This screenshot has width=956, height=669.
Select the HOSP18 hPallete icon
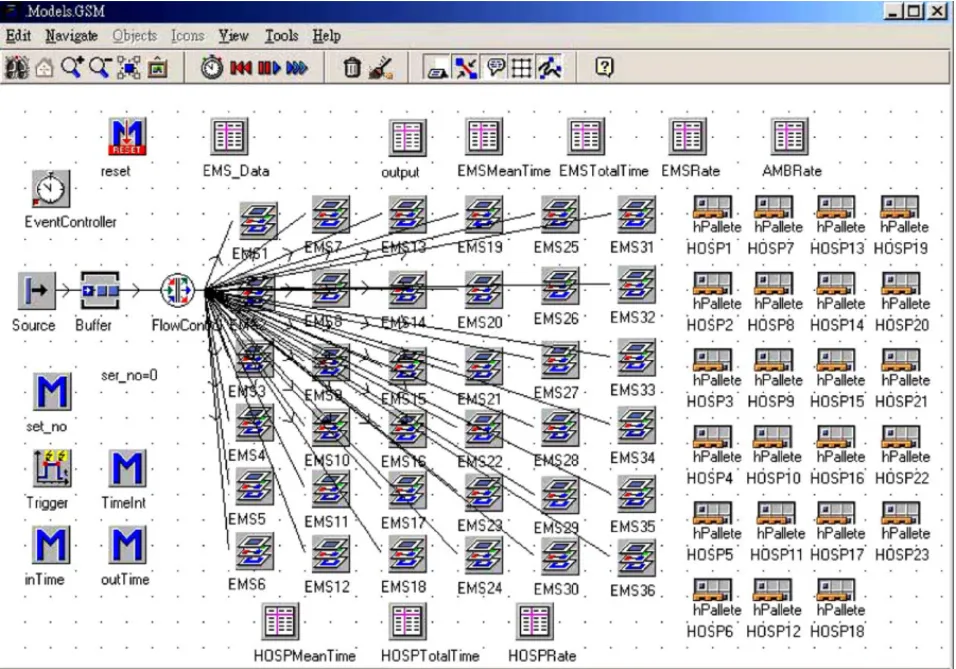(x=836, y=590)
